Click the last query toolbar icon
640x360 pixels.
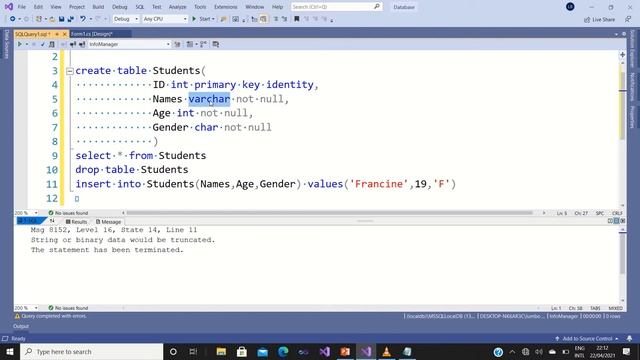216,44
